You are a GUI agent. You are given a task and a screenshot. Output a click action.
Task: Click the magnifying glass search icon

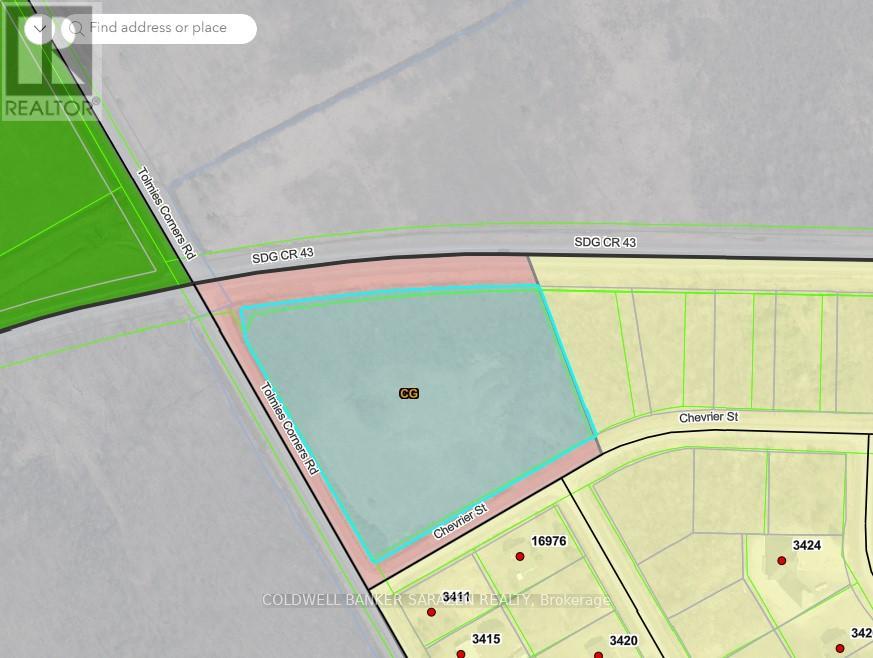click(75, 28)
